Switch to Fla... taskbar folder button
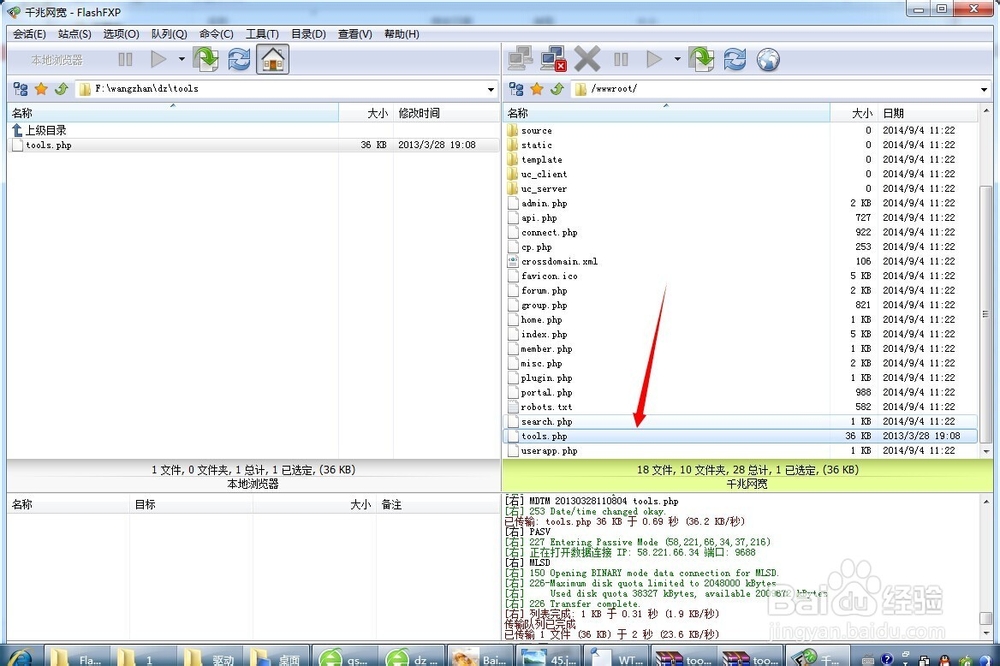This screenshot has width=1000, height=666. (x=79, y=659)
